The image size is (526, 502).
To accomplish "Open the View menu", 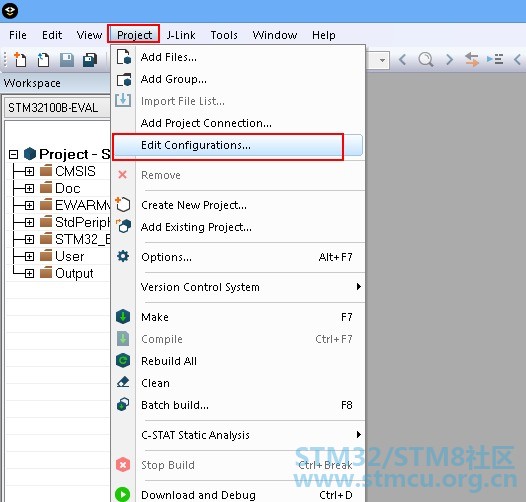I will coord(89,35).
